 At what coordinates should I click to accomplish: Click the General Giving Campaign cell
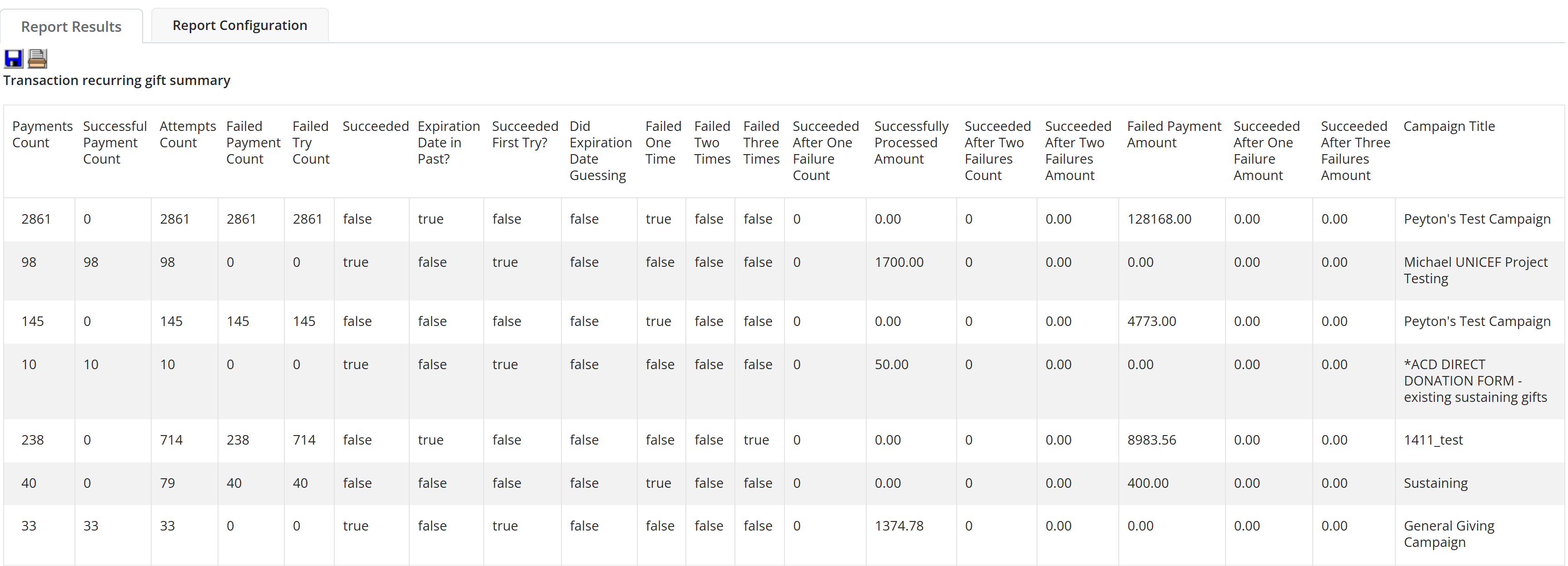(x=1449, y=534)
